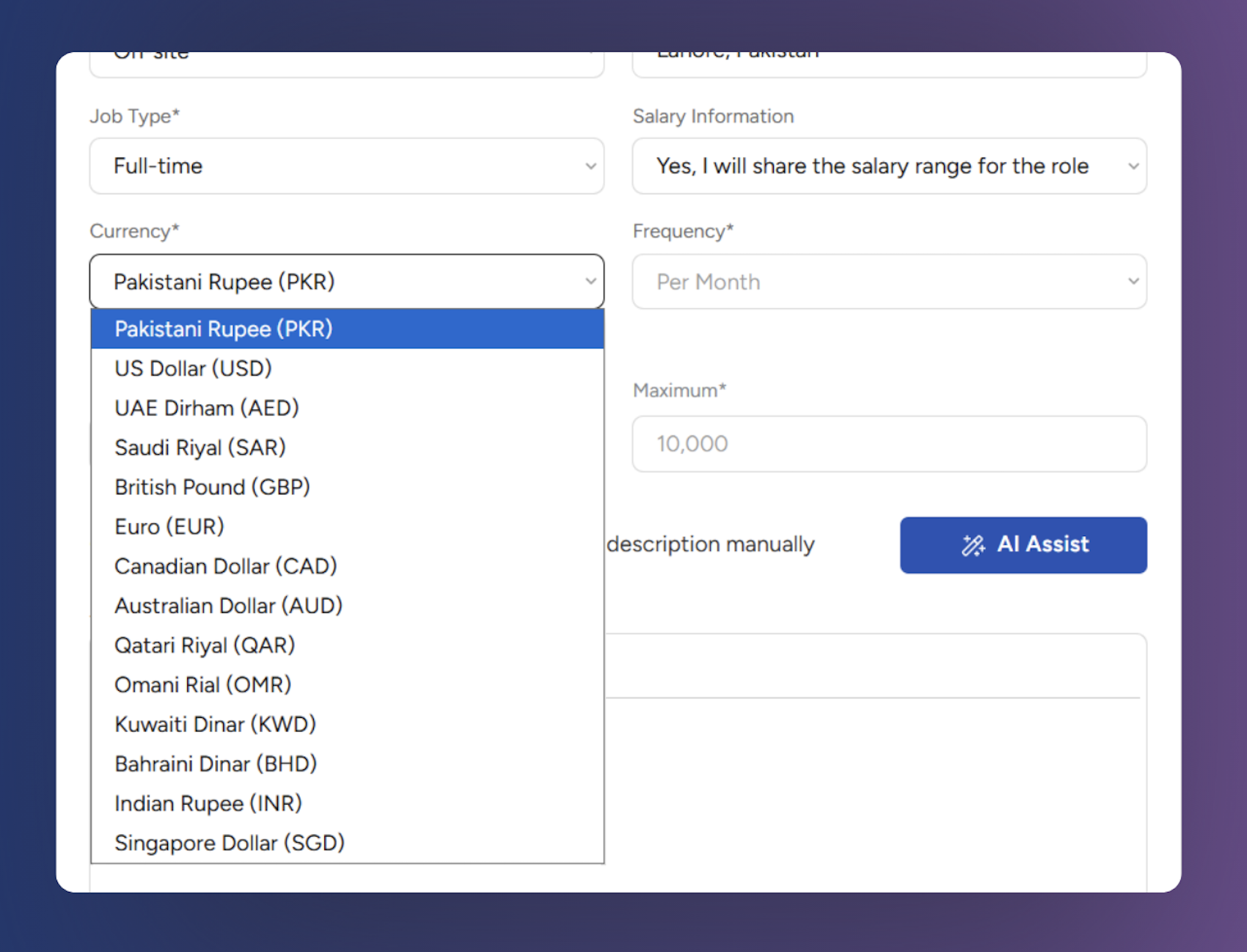The image size is (1247, 952).
Task: Choose US Dollar (USD) currency option
Action: click(348, 368)
